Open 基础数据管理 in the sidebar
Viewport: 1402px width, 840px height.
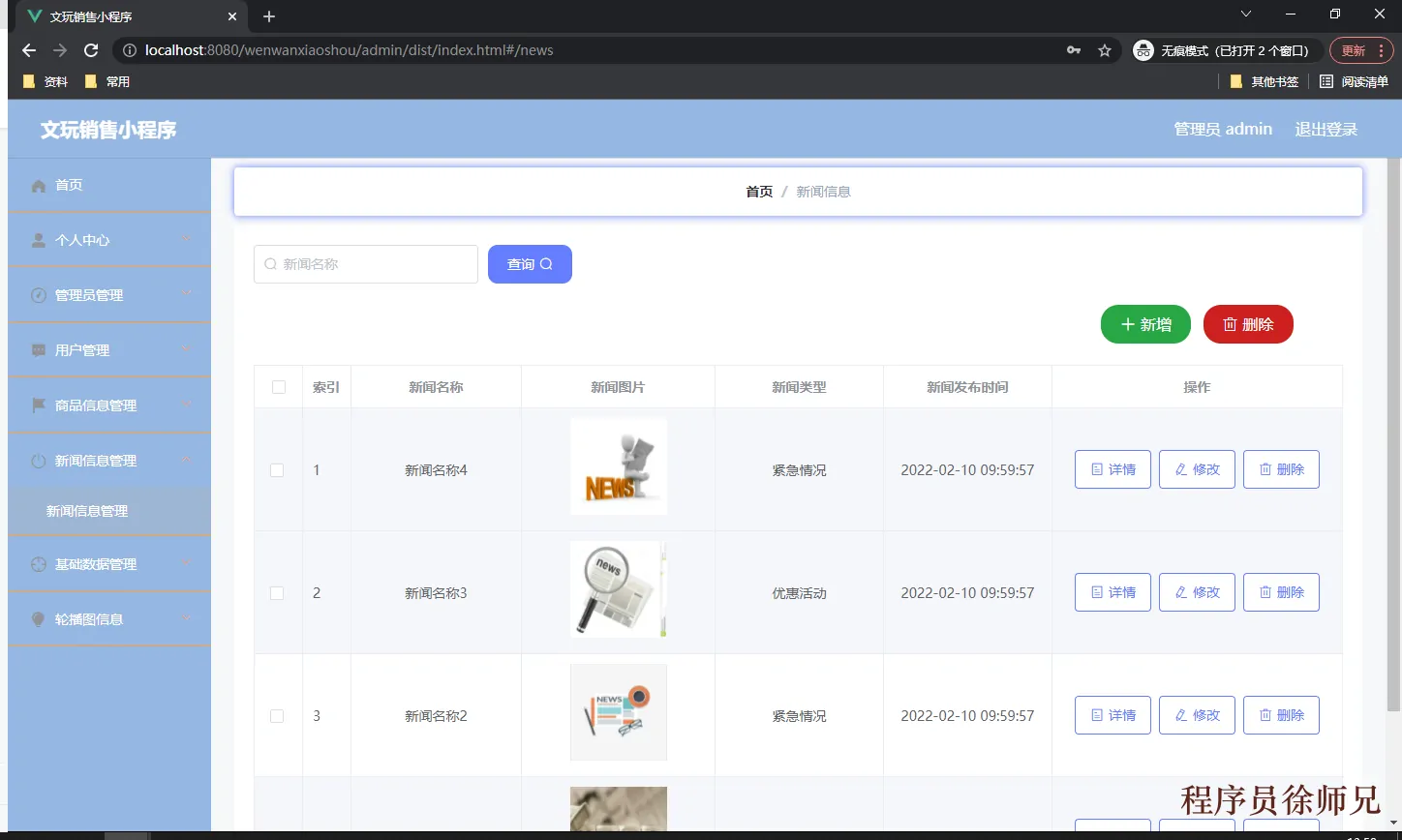(x=109, y=564)
